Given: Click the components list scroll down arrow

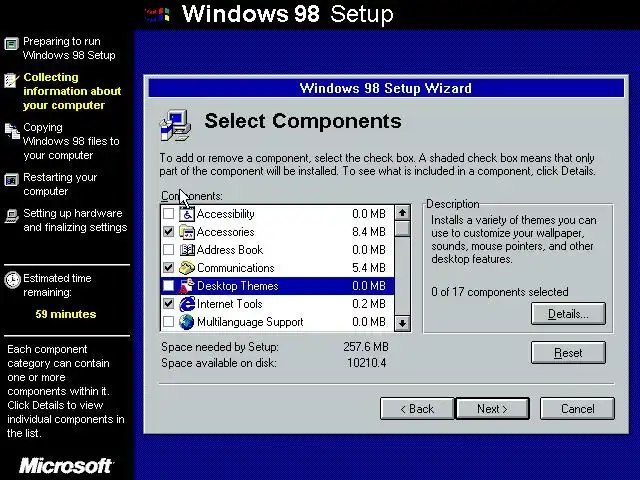Looking at the screenshot, I should 402,323.
